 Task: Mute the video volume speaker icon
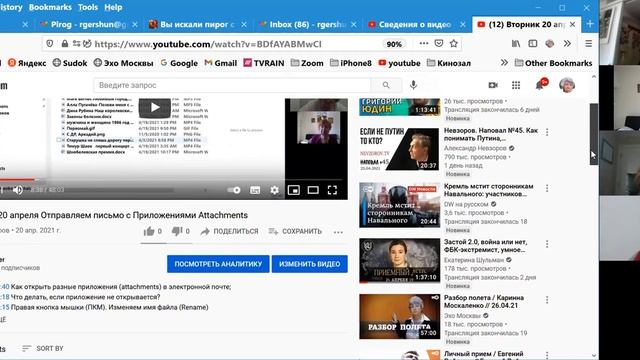click(x=18, y=190)
